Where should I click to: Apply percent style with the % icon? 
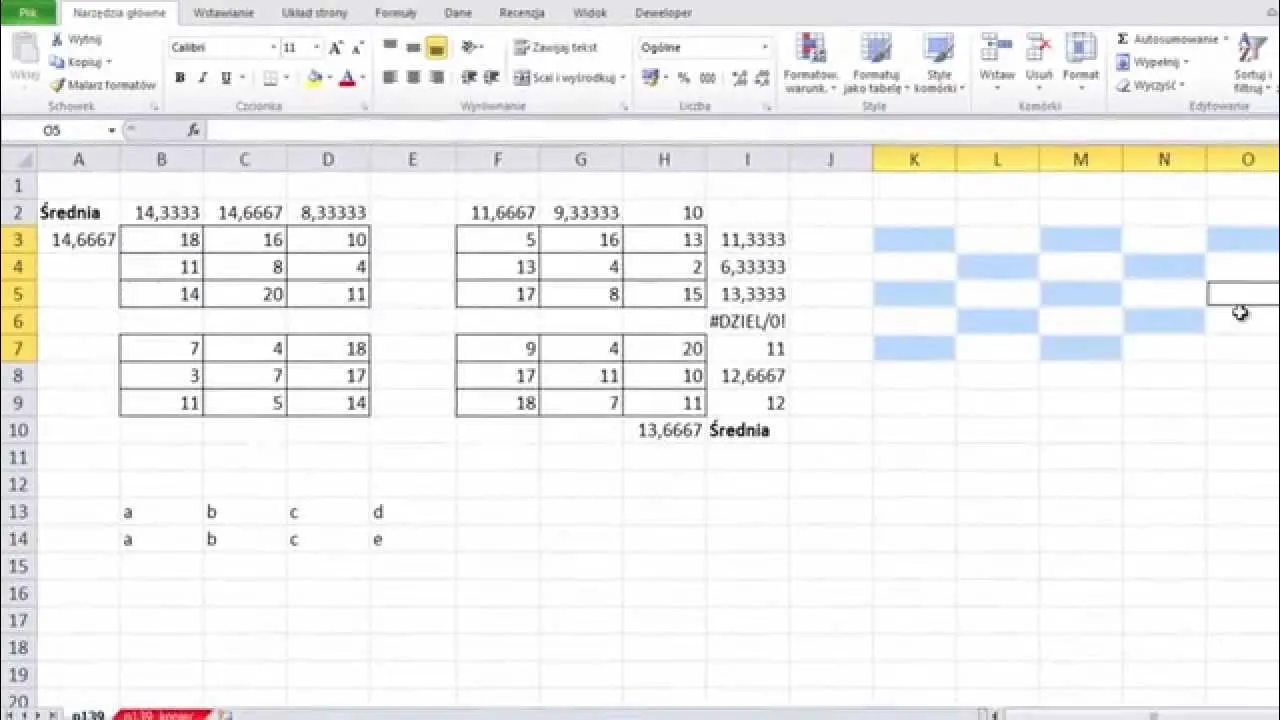[684, 78]
